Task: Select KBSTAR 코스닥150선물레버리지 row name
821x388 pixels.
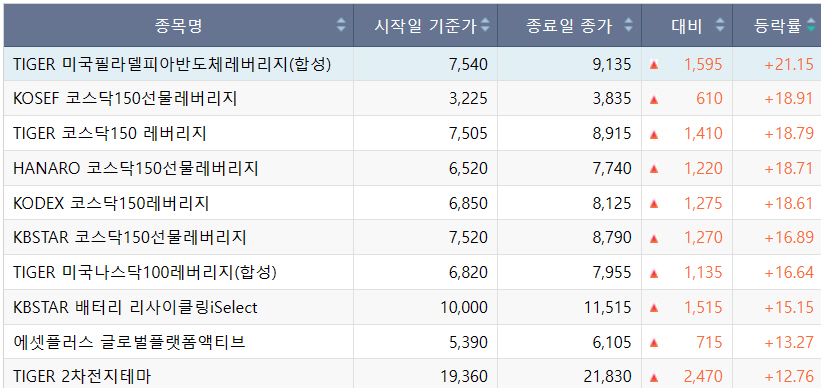Action: coord(130,238)
